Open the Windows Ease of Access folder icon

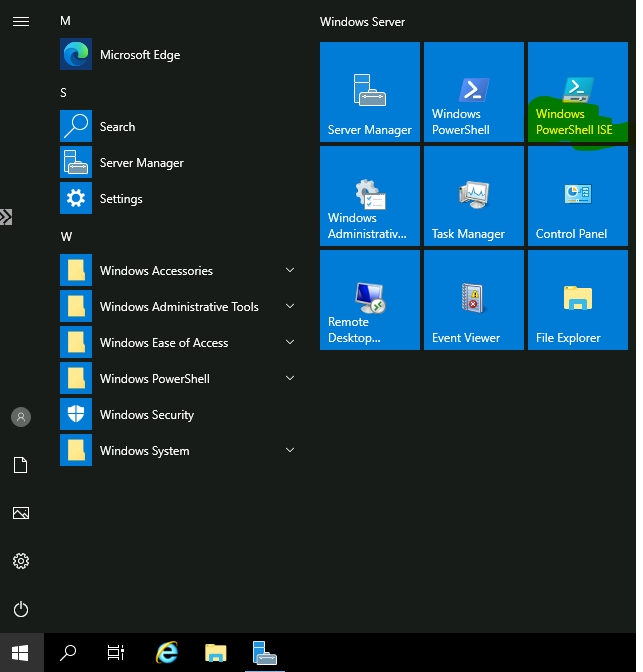[76, 342]
